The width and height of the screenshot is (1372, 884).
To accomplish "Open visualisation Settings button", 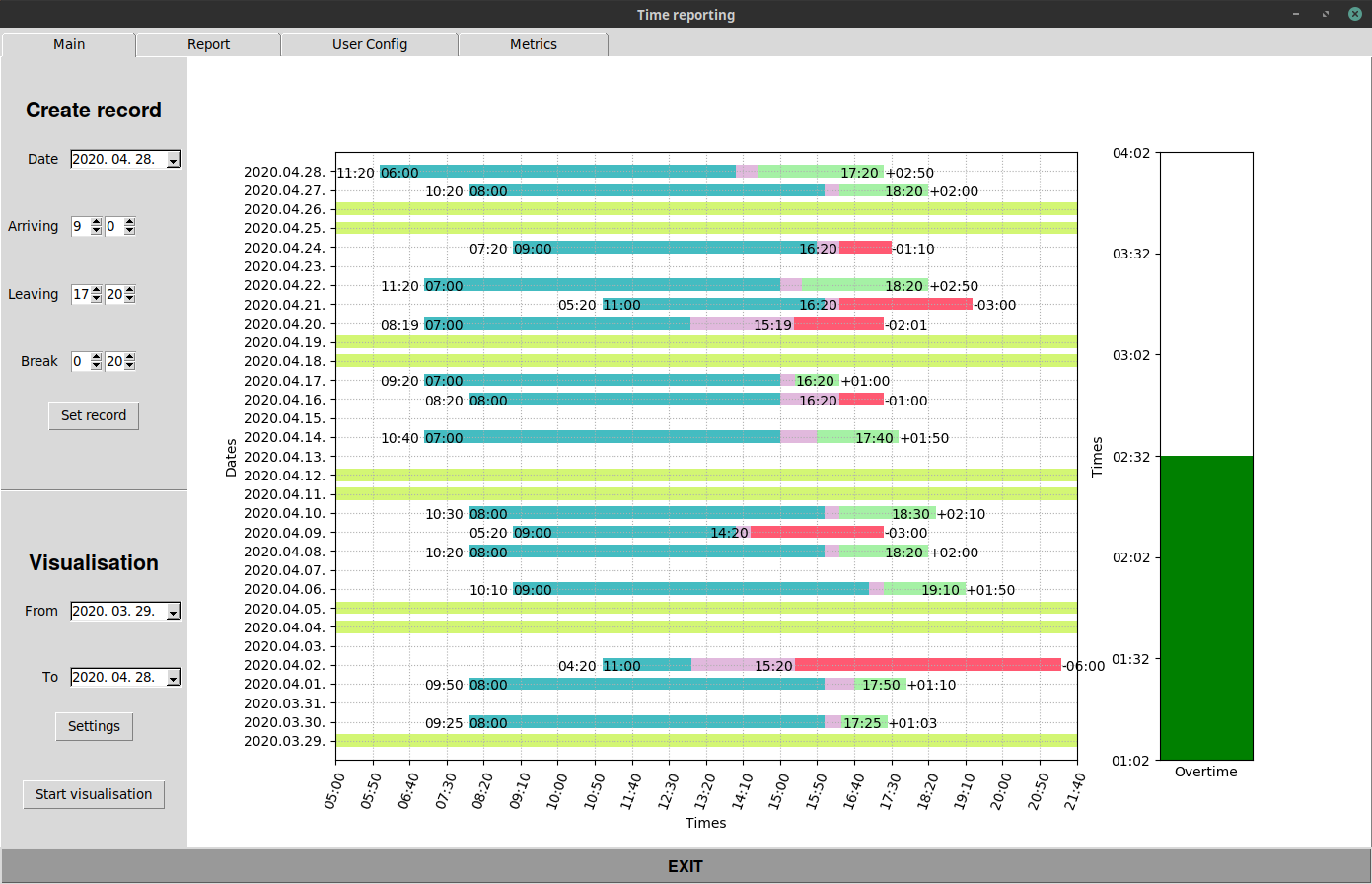I will (x=94, y=726).
